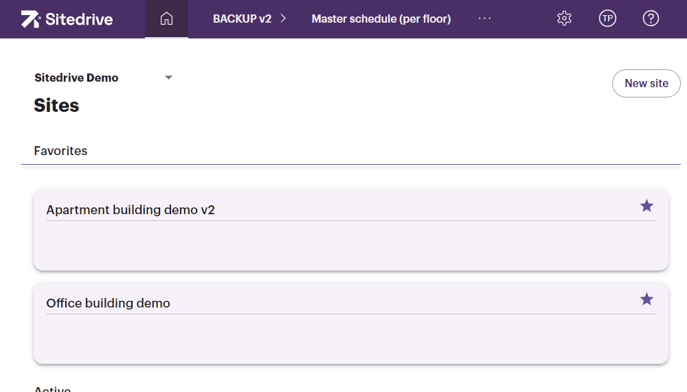
Task: Go to the home page icon
Action: [166, 19]
